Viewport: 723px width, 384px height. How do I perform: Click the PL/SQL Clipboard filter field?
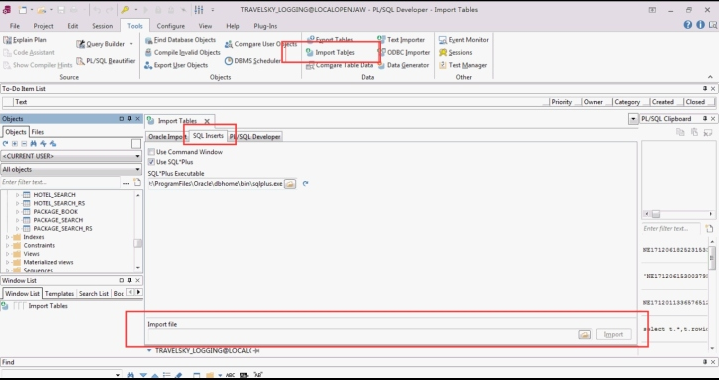pyautogui.click(x=671, y=229)
